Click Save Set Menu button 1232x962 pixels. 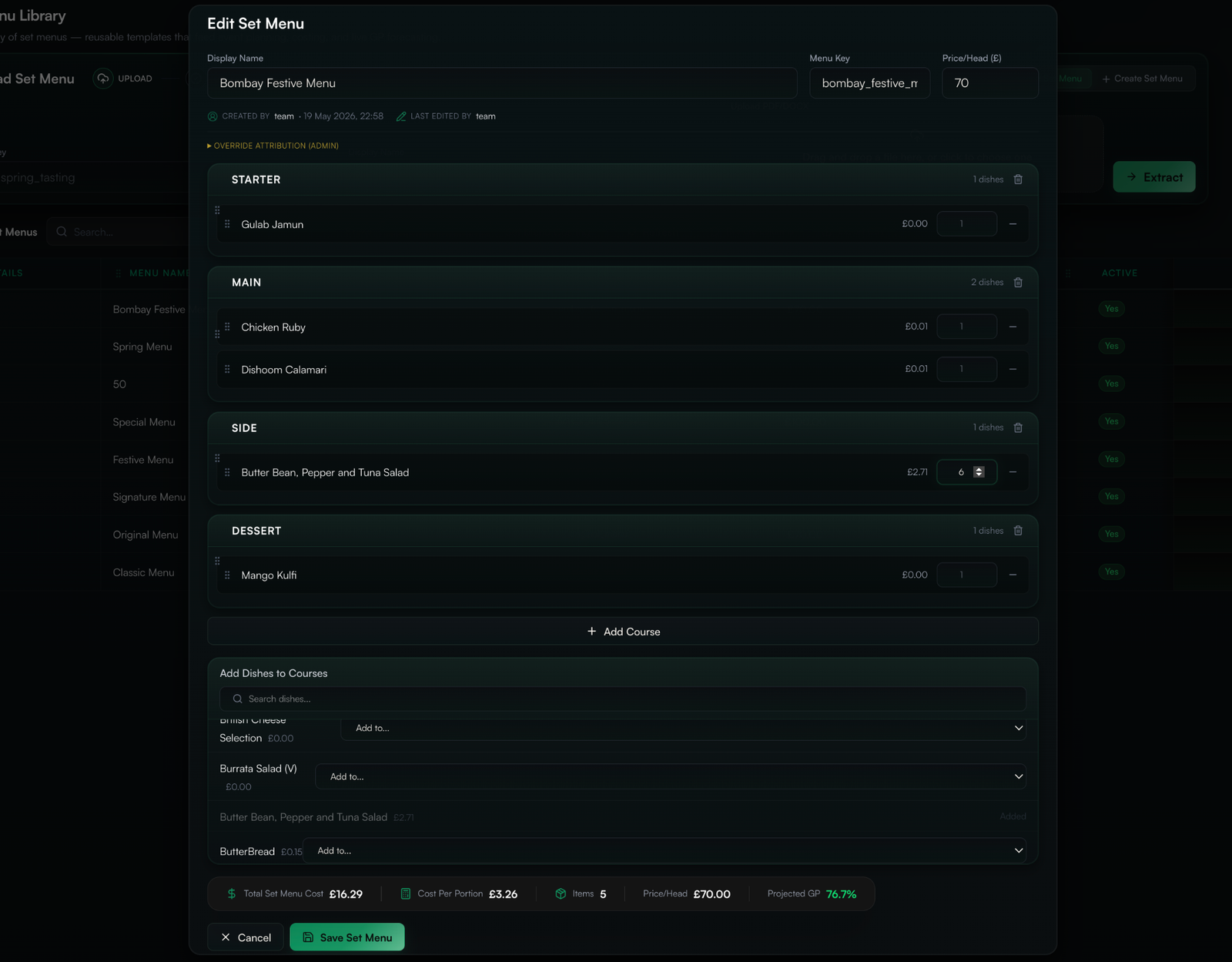pos(347,937)
